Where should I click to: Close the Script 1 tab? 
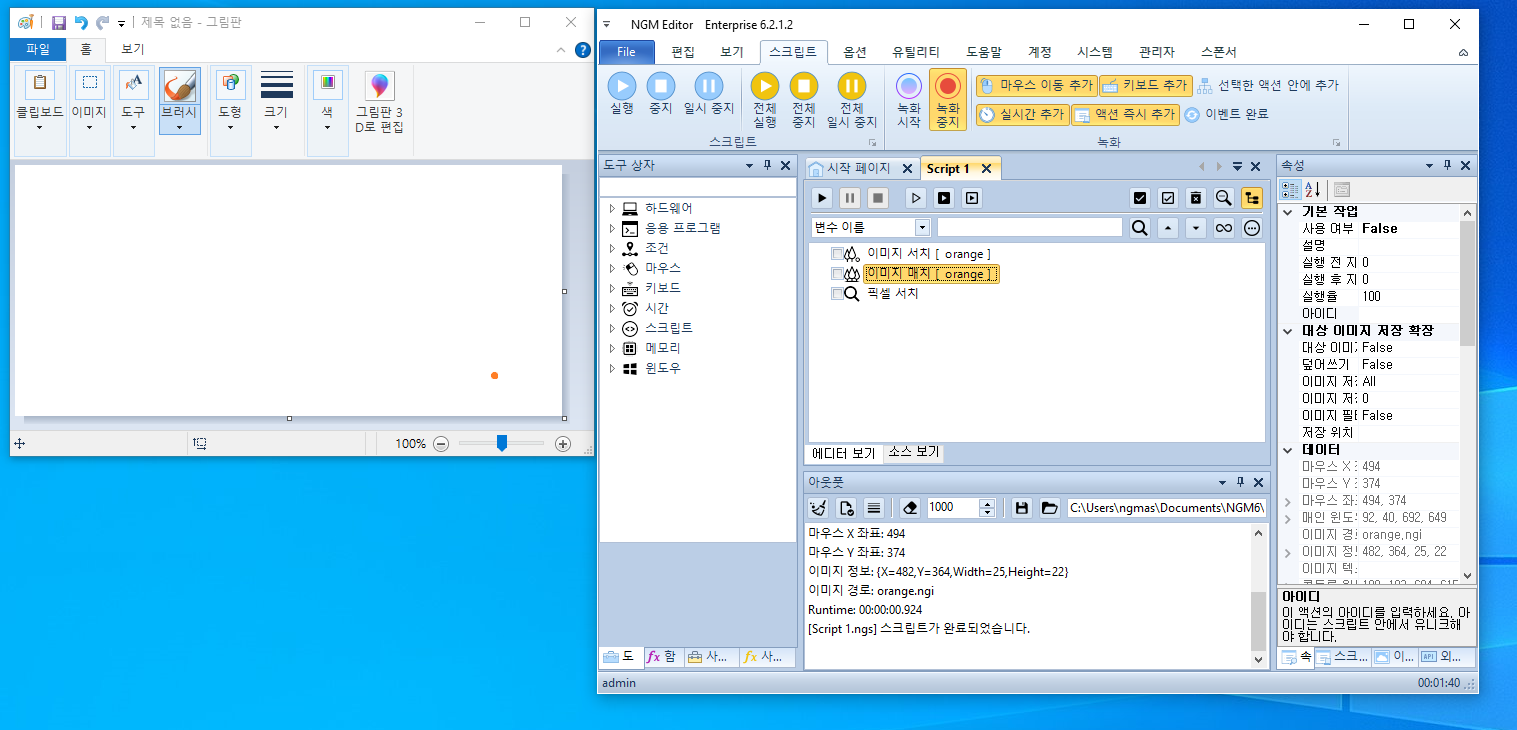(986, 168)
